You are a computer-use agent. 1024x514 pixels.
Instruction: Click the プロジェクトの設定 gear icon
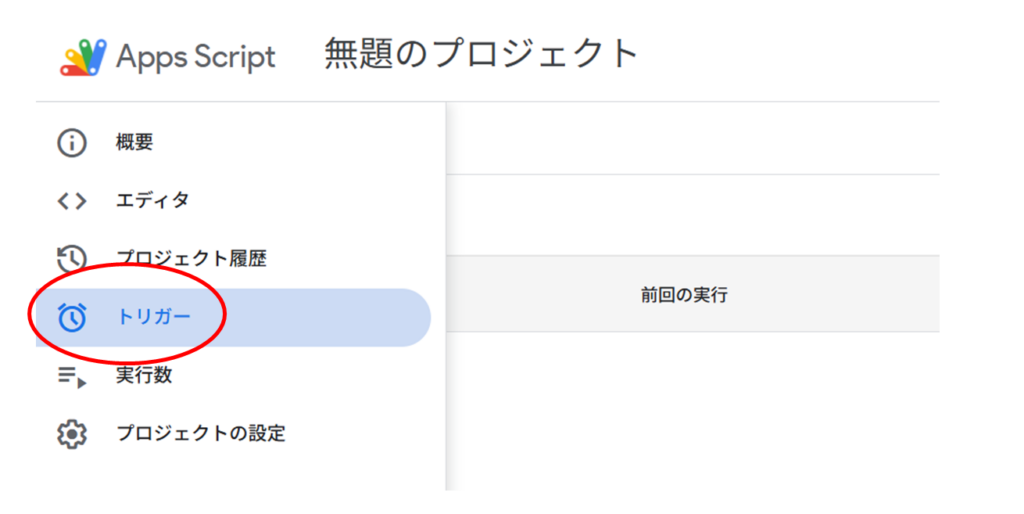tap(72, 434)
